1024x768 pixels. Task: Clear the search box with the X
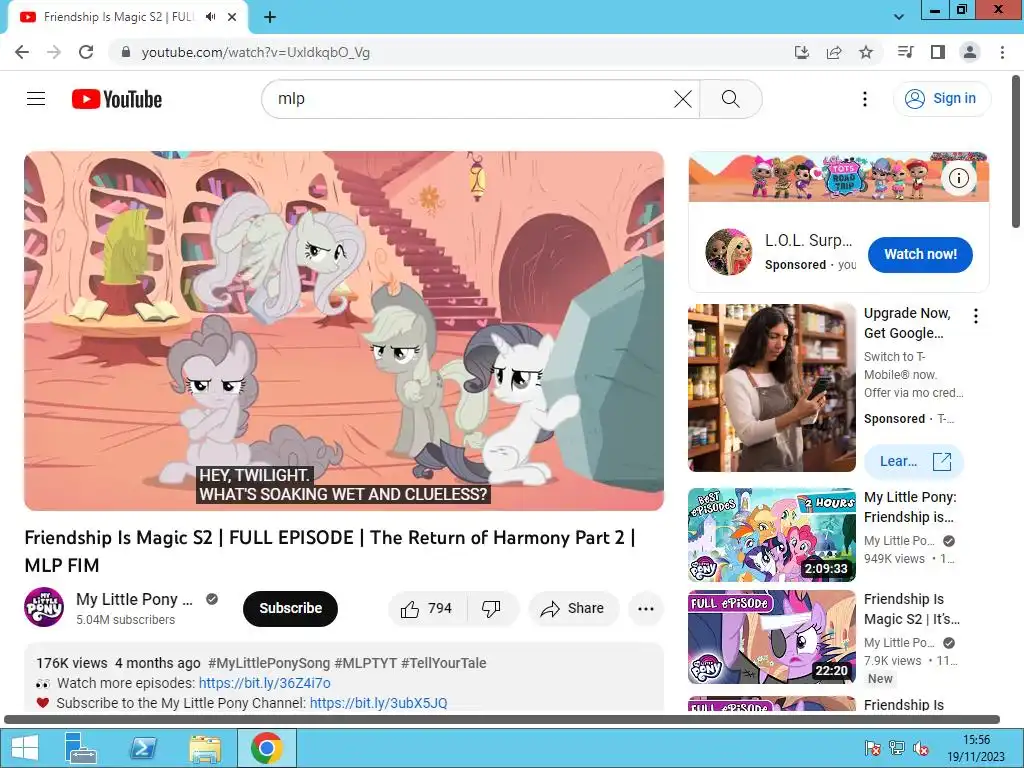coord(682,99)
